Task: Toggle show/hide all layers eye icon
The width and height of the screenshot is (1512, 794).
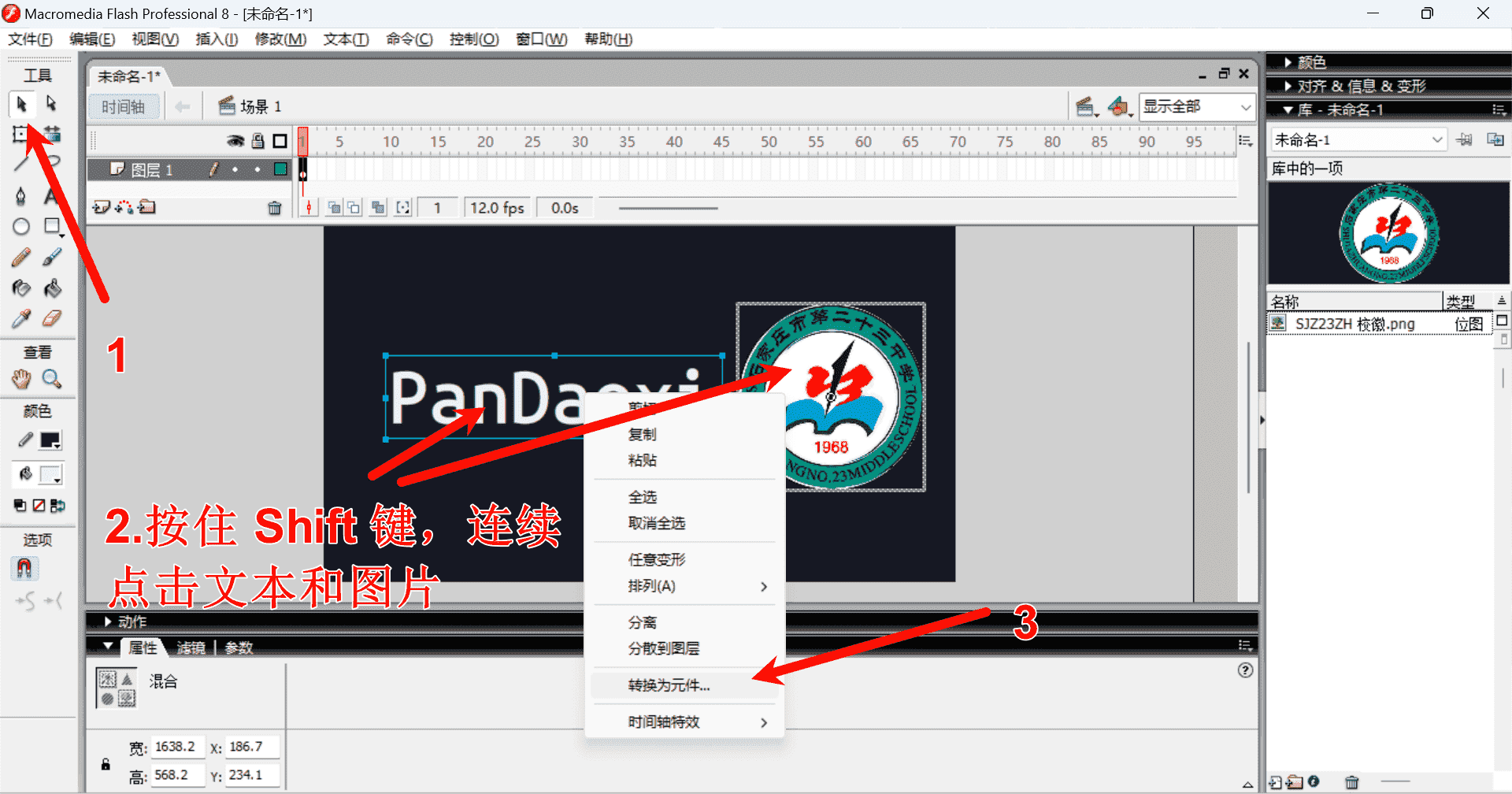Action: pyautogui.click(x=235, y=141)
